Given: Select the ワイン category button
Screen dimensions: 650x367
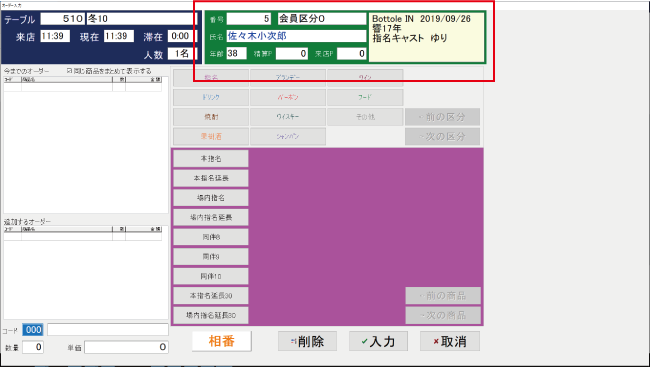Looking at the screenshot, I should [x=365, y=78].
